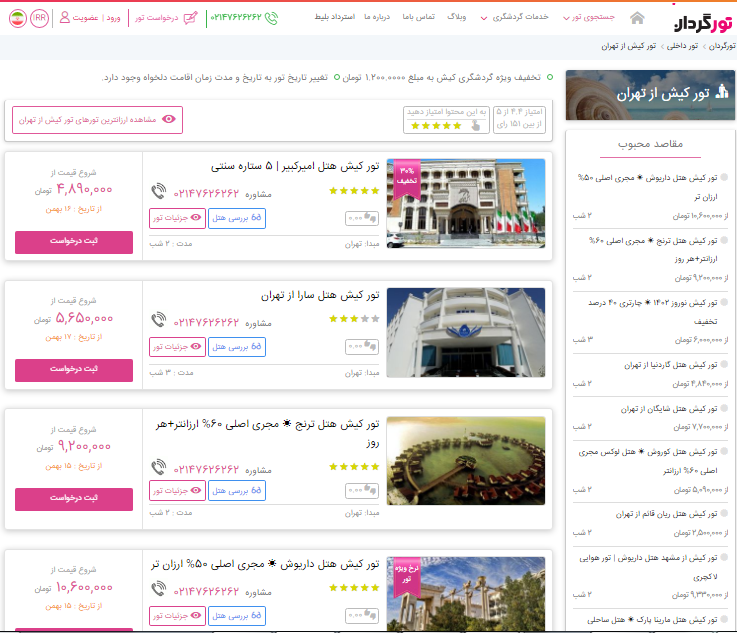Viewport: 737px width, 633px height.
Task: Click ثبت درخواست for Amirkabir hotel tour
Action: (74, 242)
